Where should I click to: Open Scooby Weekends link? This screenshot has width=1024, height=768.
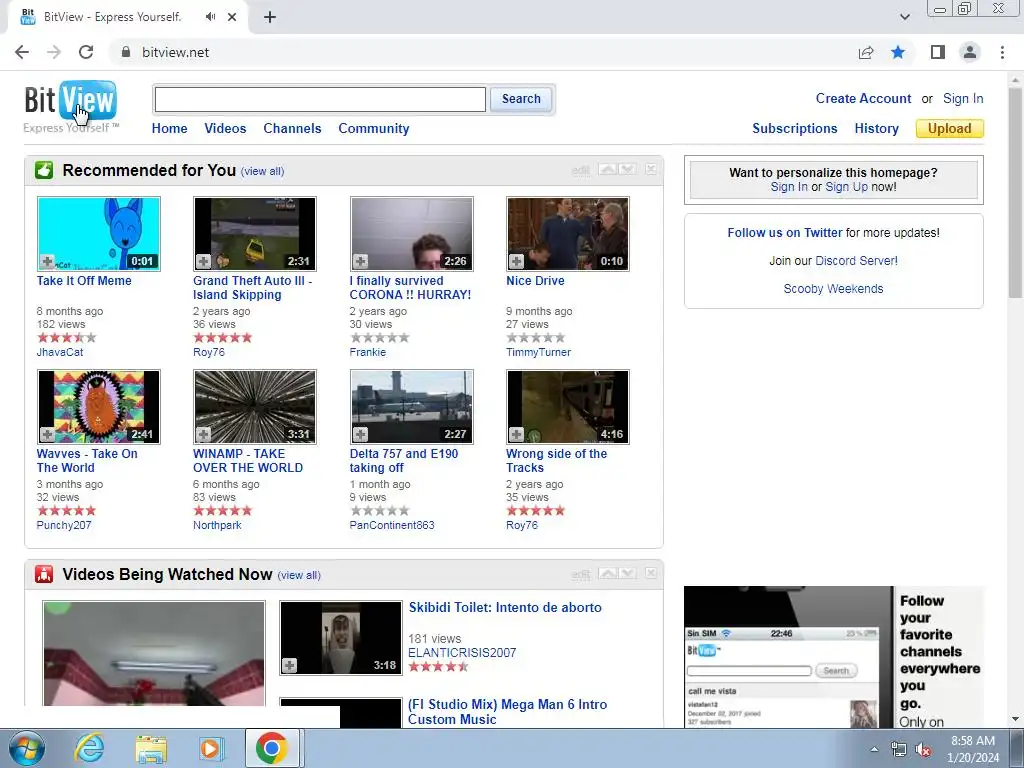[833, 289]
